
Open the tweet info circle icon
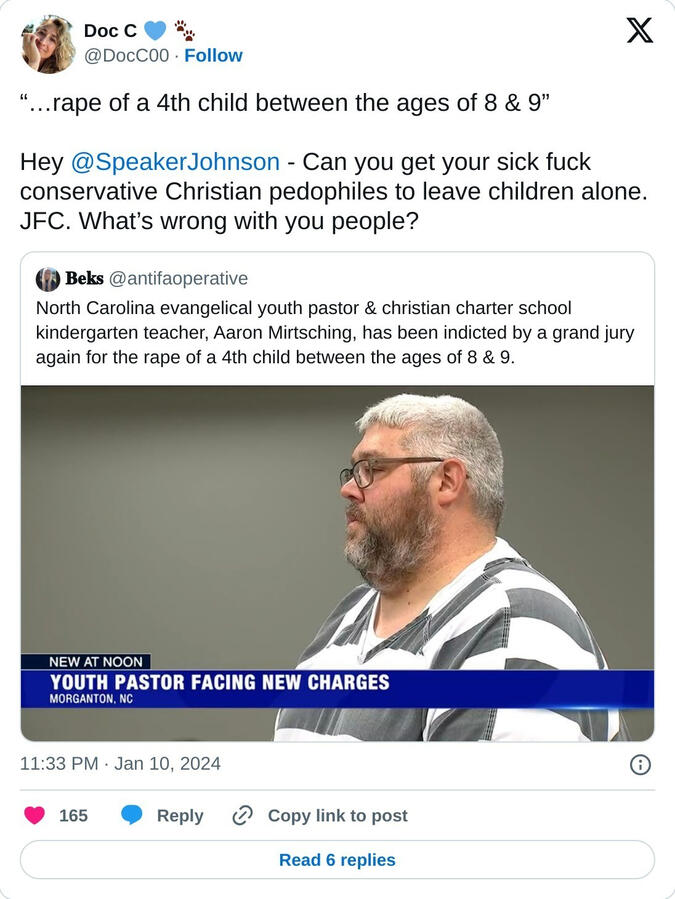pos(640,765)
